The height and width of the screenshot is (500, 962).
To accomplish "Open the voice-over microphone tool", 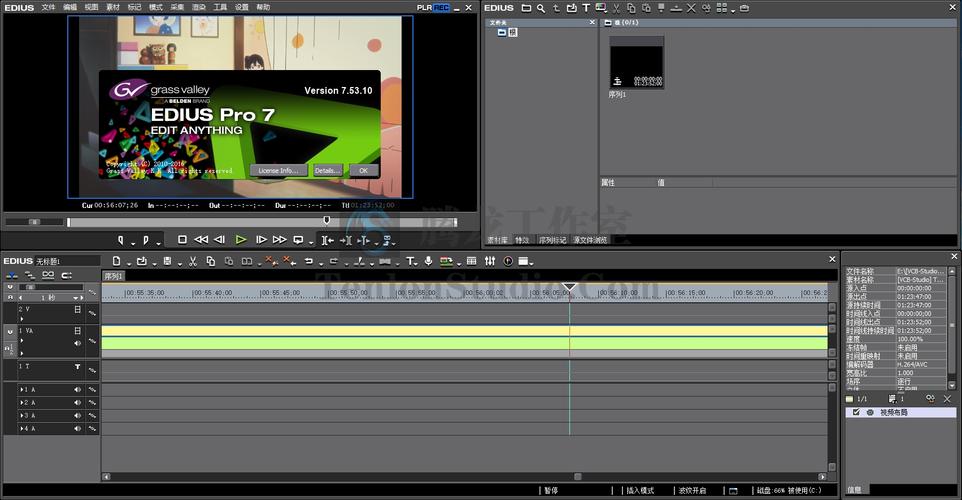I will click(x=428, y=261).
